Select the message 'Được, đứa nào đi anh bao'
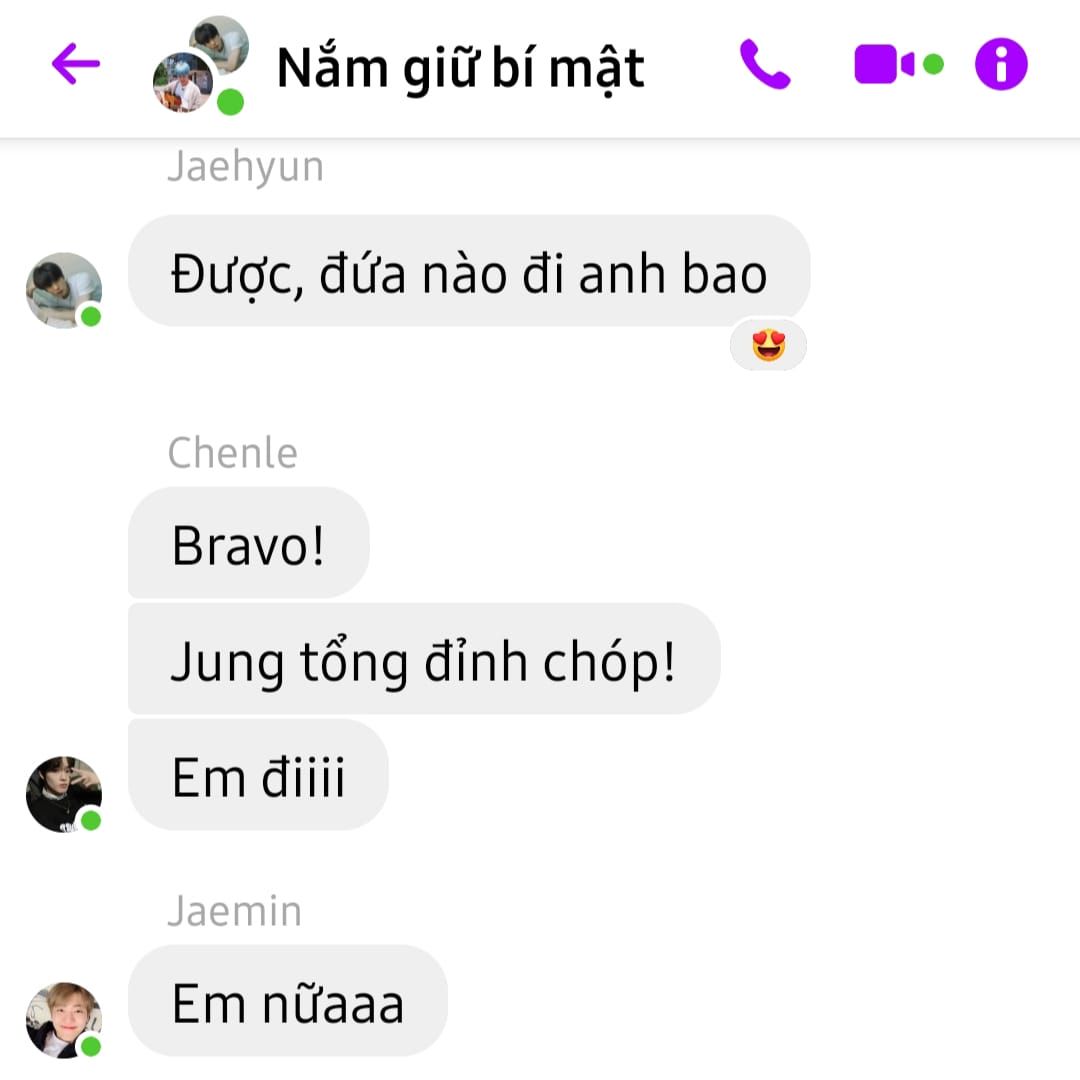The width and height of the screenshot is (1080, 1080). pos(469,271)
